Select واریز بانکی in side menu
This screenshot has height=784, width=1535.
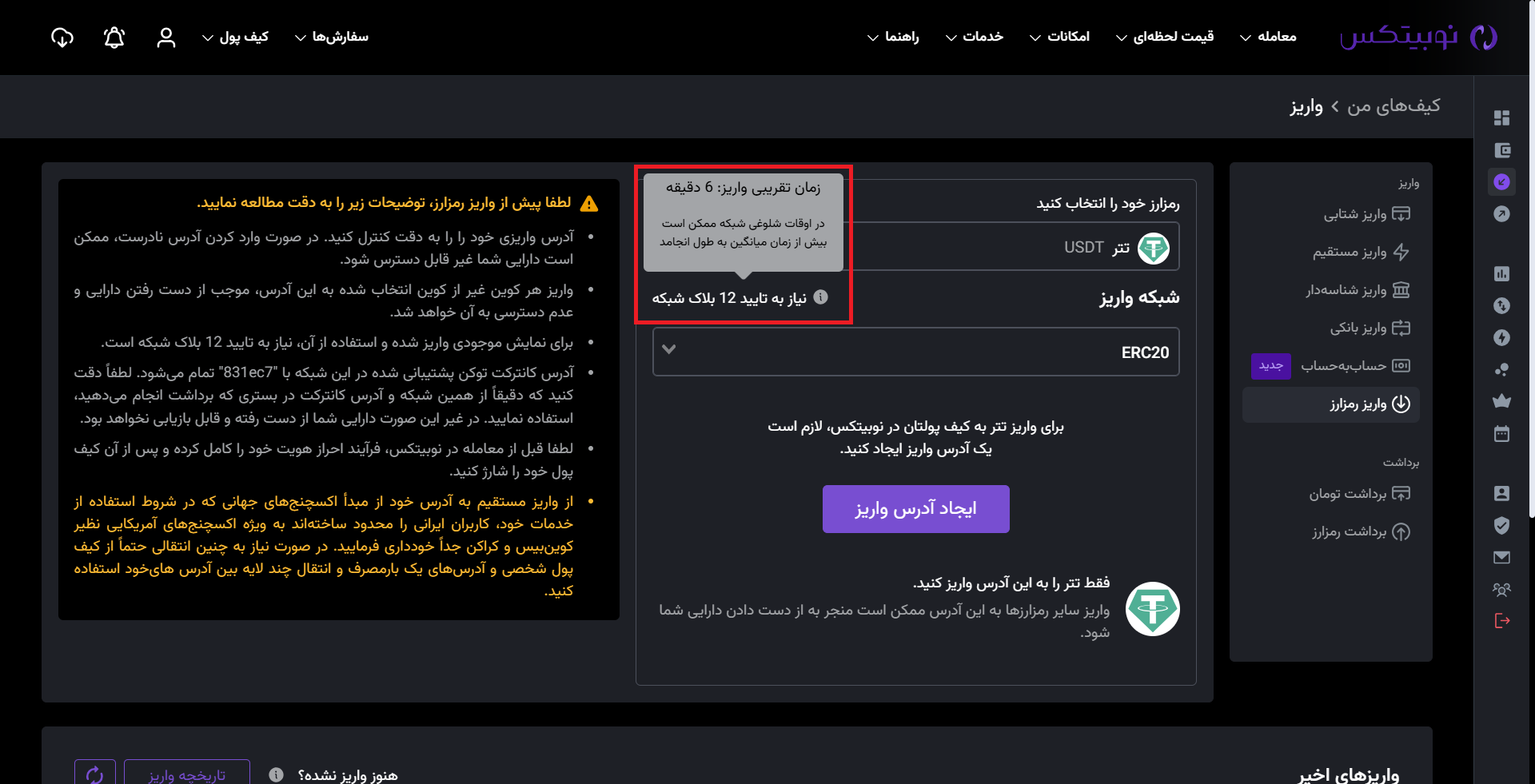click(1370, 328)
